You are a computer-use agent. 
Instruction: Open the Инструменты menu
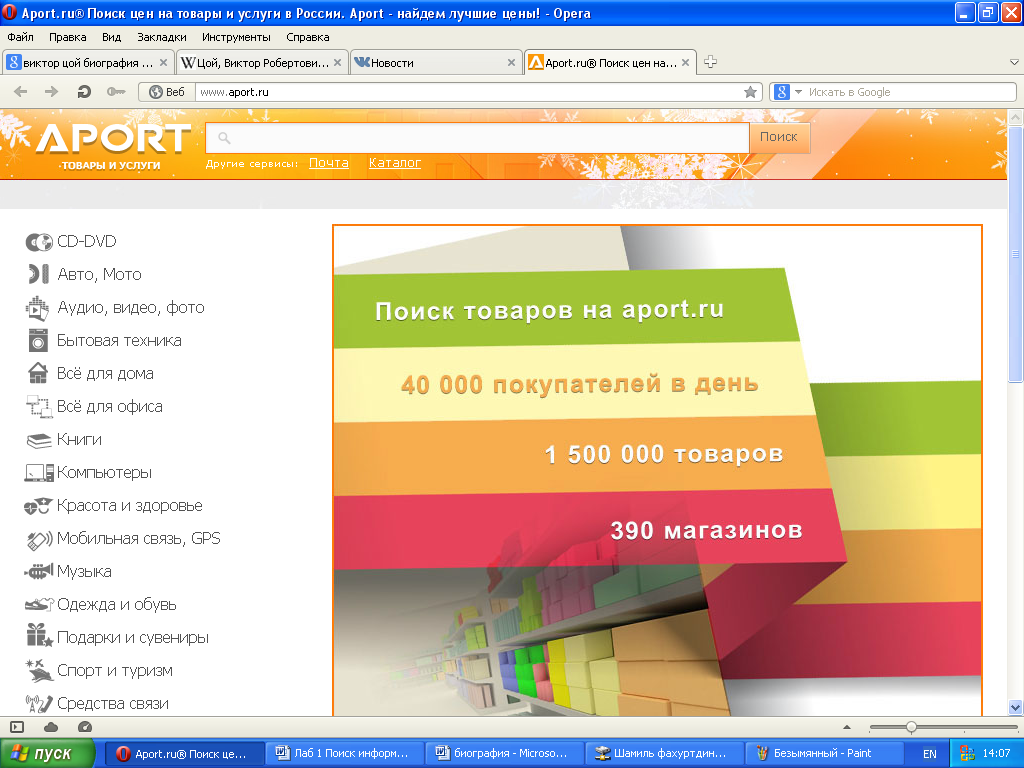pyautogui.click(x=236, y=37)
